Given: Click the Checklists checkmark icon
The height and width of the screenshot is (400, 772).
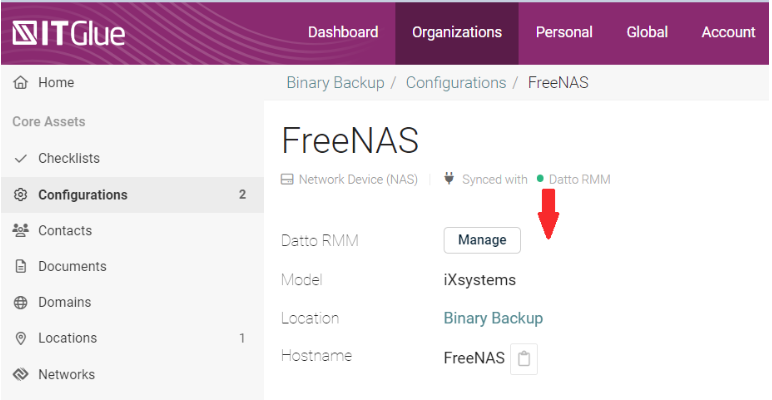Looking at the screenshot, I should [x=20, y=159].
